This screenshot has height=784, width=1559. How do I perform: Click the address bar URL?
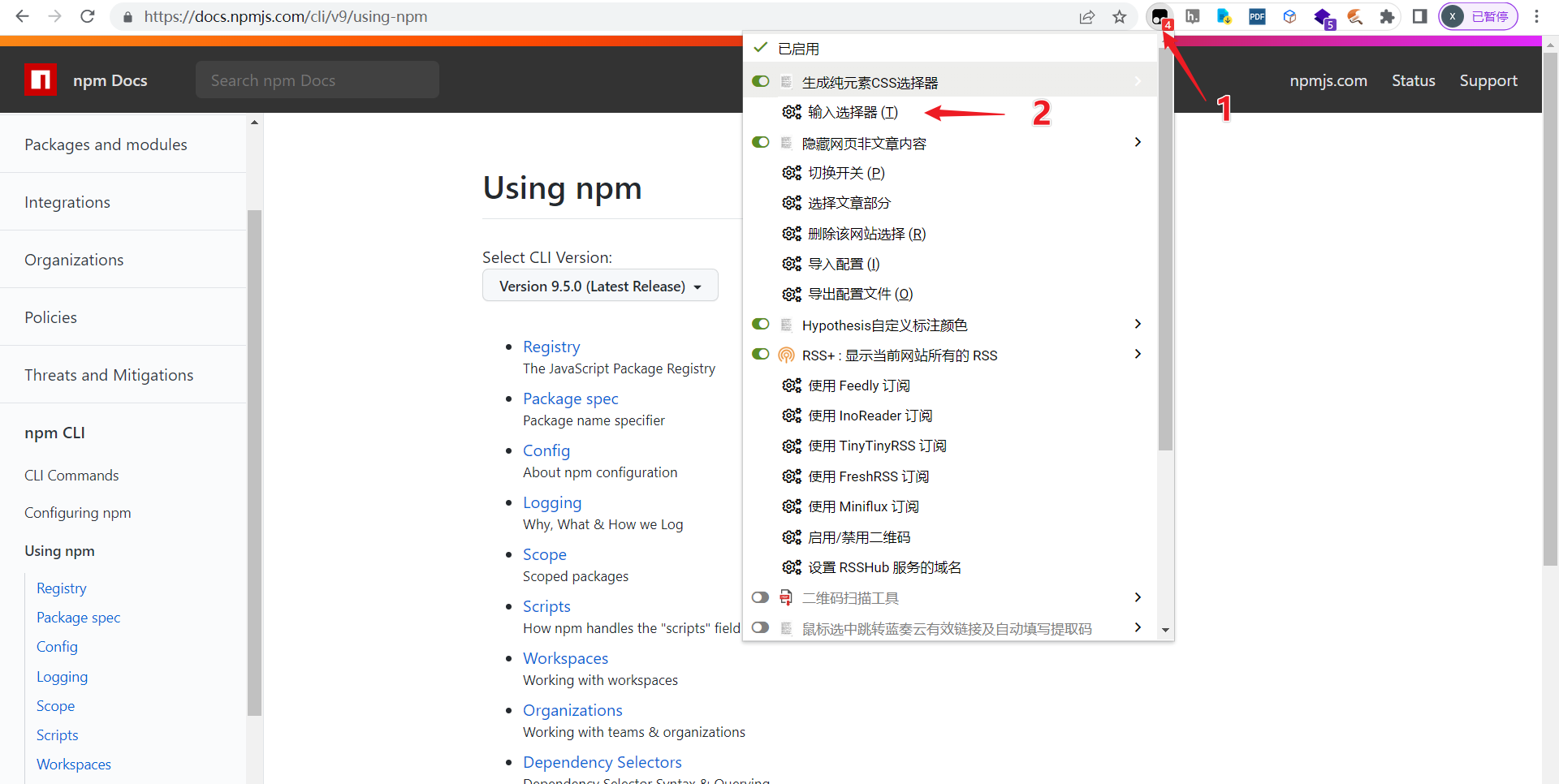click(286, 16)
